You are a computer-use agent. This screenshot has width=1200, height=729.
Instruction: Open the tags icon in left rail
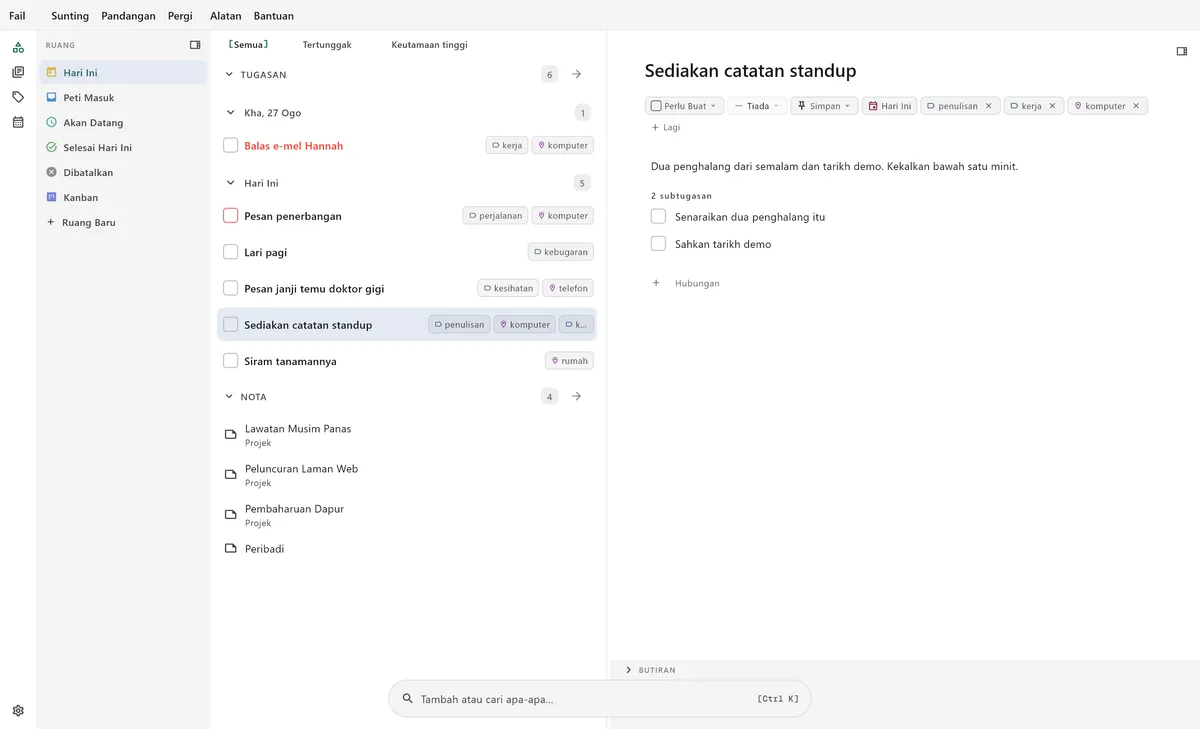[x=18, y=97]
